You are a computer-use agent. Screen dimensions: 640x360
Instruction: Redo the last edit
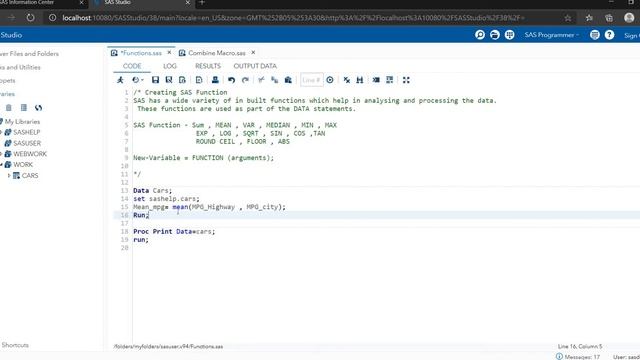(245, 80)
